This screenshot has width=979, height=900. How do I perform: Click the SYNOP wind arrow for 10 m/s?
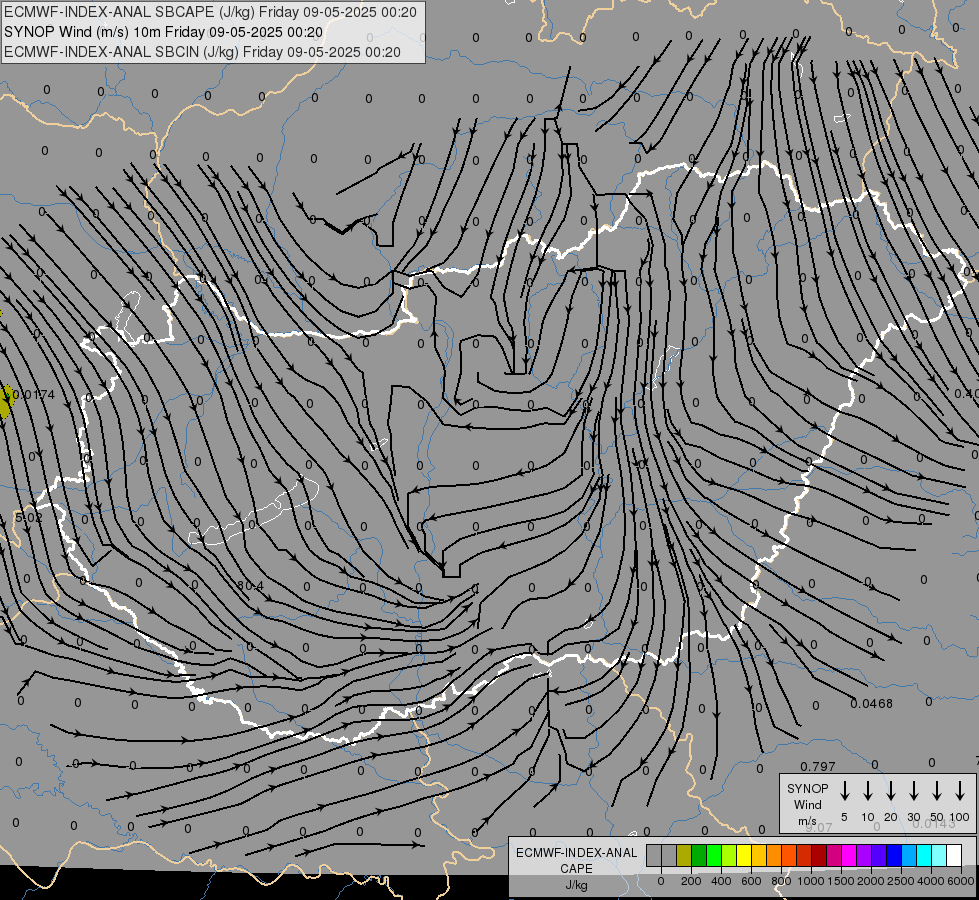[x=867, y=790]
